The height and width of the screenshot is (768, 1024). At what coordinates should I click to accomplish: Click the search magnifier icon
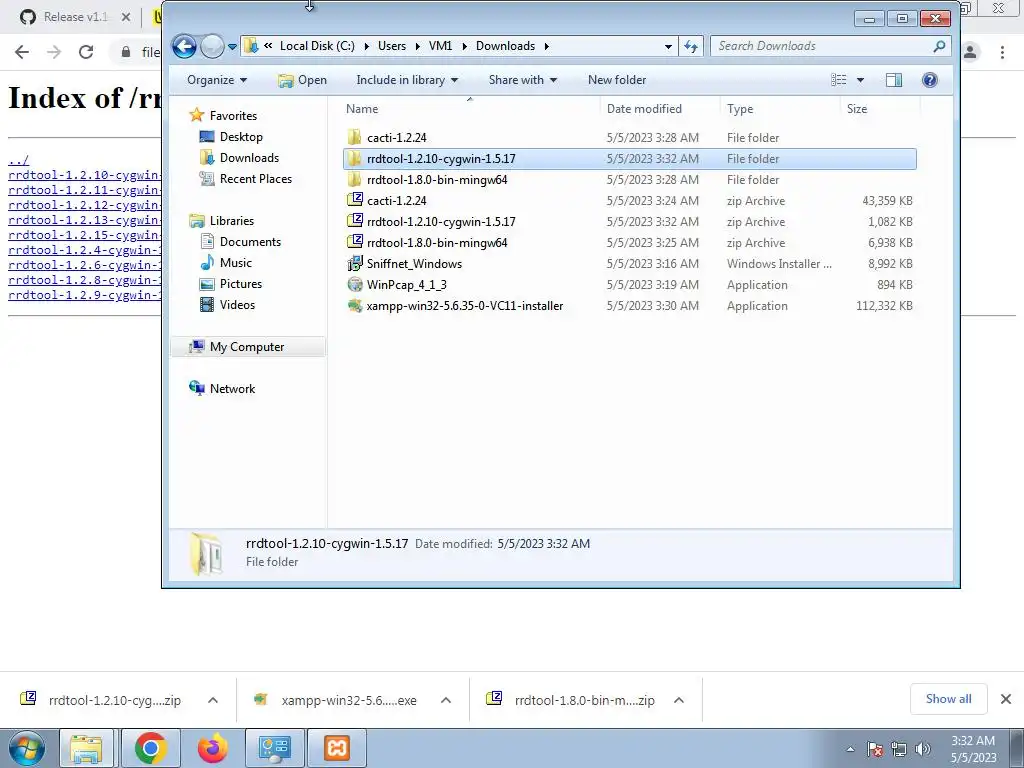tap(939, 46)
